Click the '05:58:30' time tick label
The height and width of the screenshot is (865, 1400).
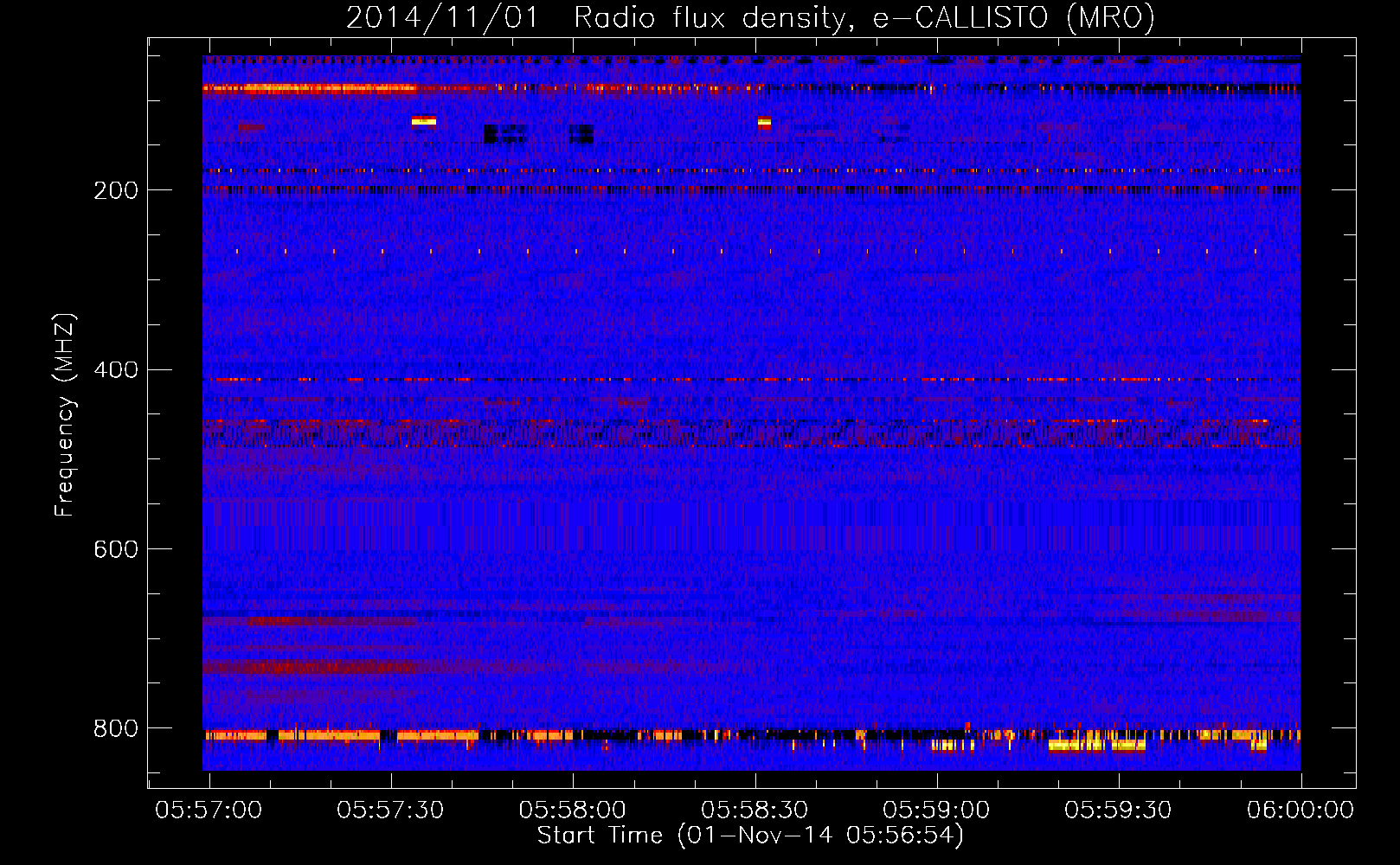coord(755,810)
